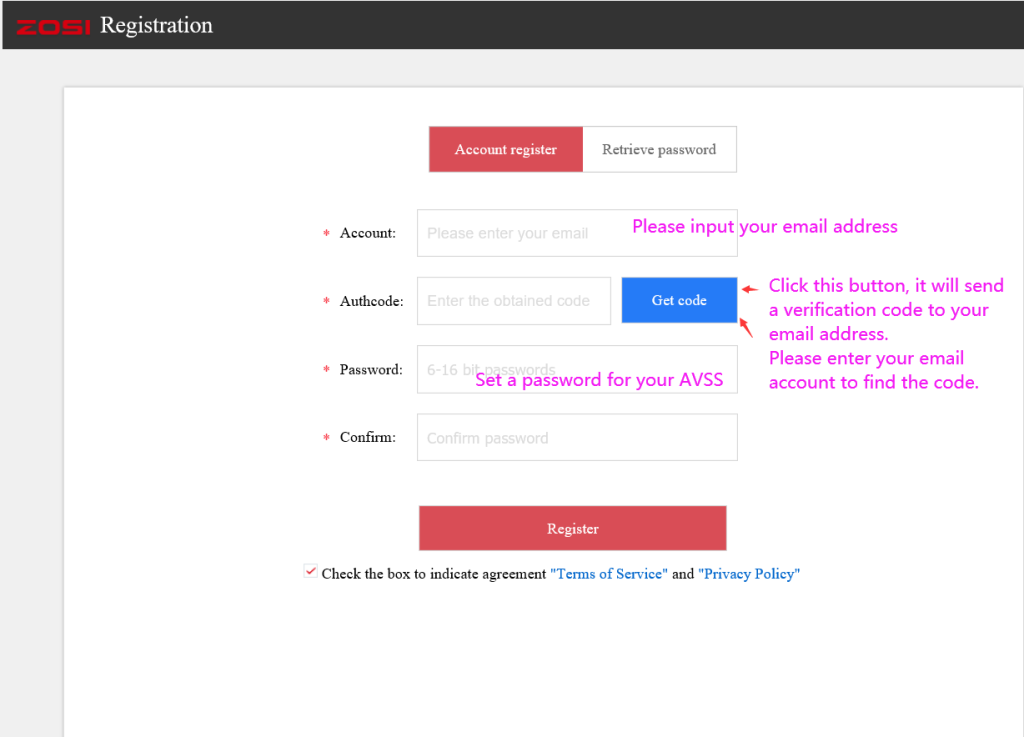Select the Confirm password field
The height and width of the screenshot is (737, 1024).
[x=577, y=437]
